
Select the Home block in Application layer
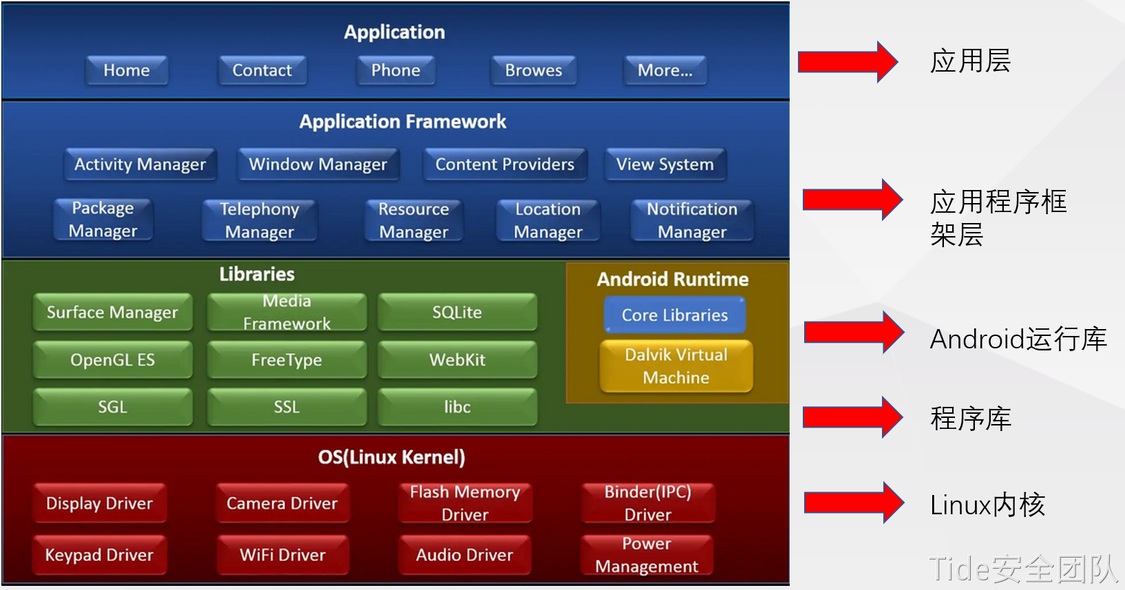point(126,70)
